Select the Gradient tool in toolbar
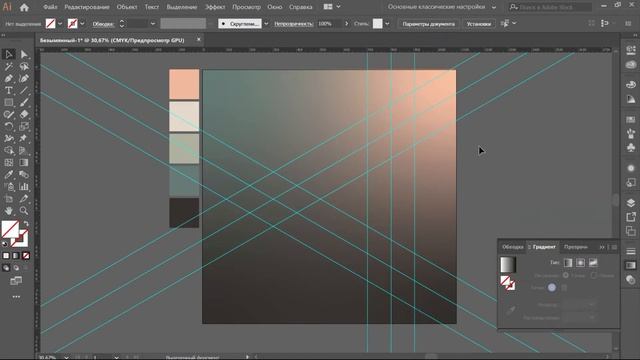This screenshot has width=640, height=360. coord(24,162)
